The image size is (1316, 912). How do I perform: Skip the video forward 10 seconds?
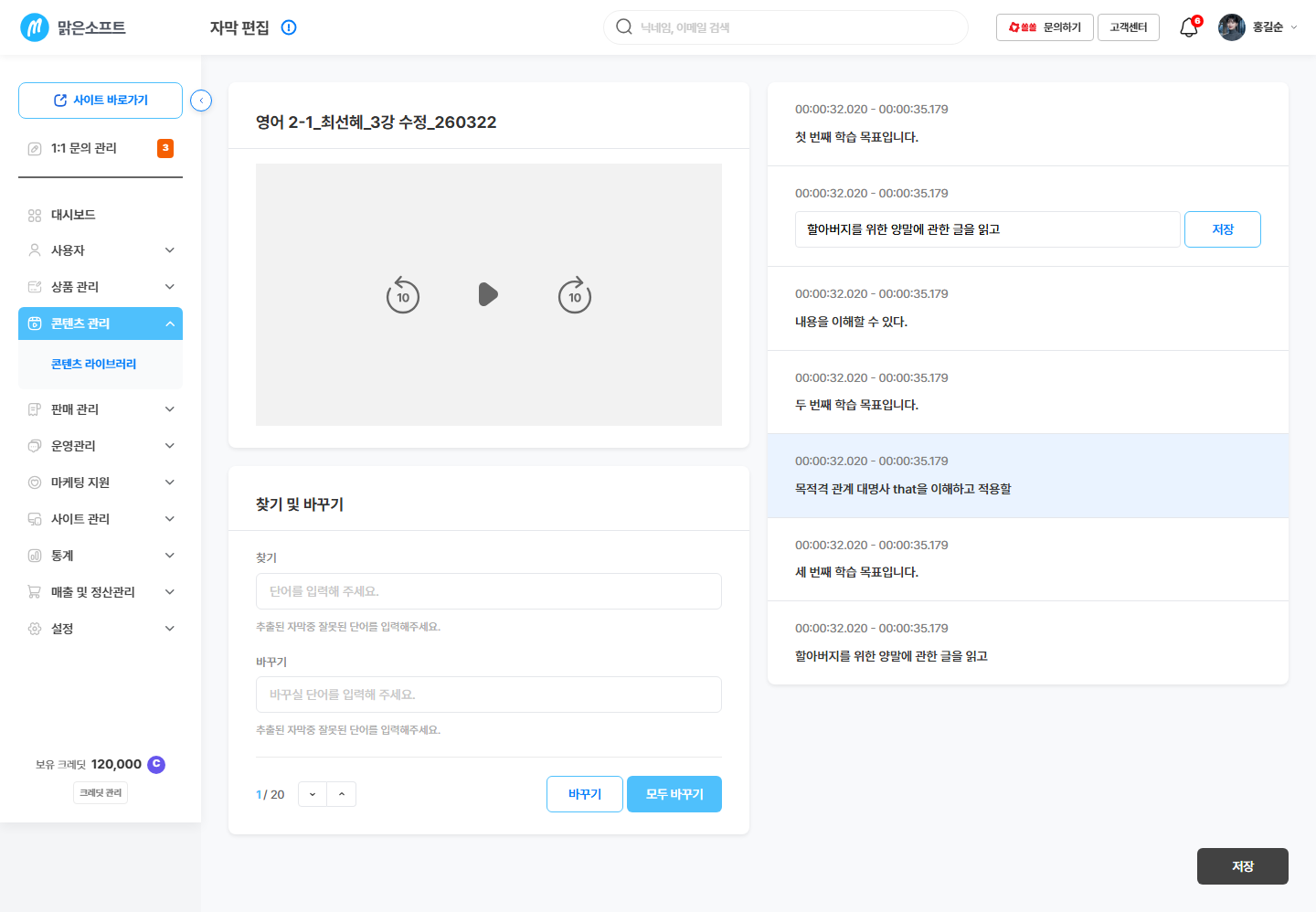575,295
